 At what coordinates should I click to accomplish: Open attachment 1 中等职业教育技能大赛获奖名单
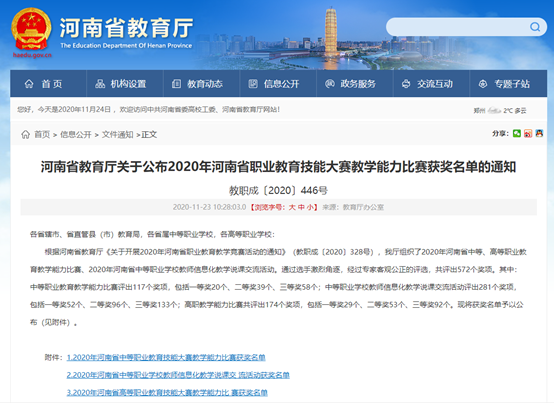point(166,357)
